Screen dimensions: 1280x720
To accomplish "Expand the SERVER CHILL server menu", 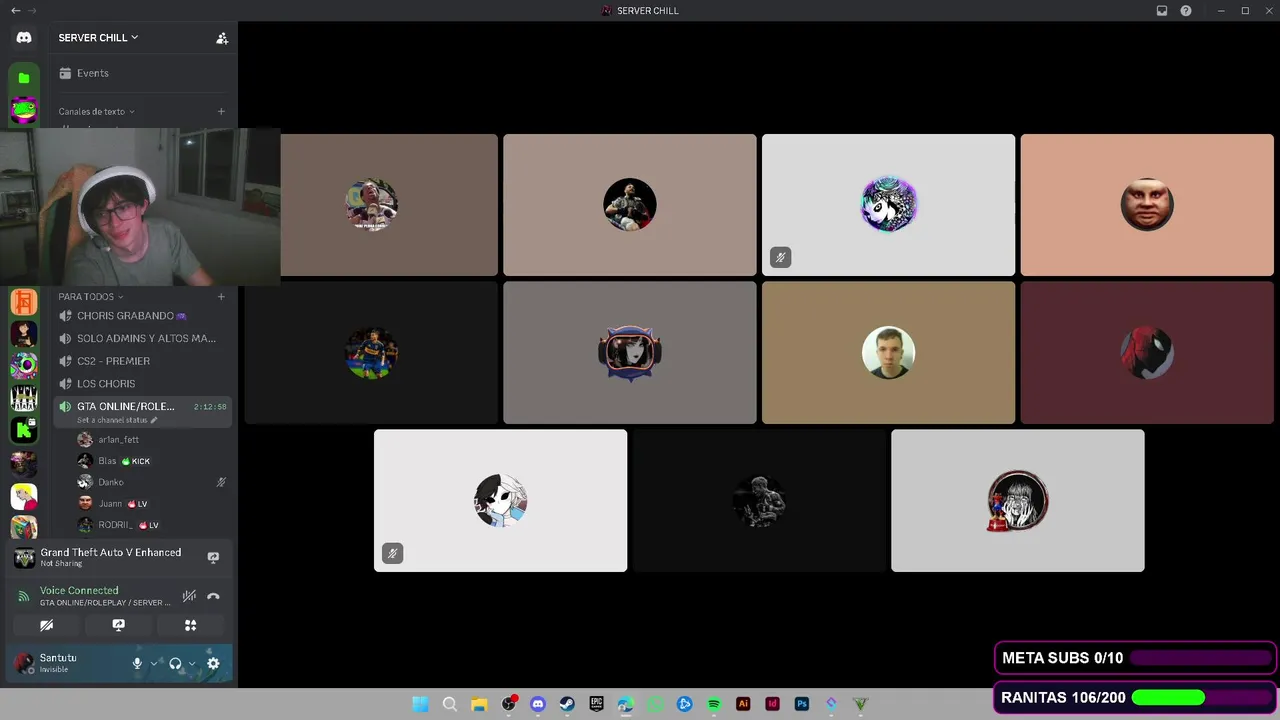I will coord(98,38).
